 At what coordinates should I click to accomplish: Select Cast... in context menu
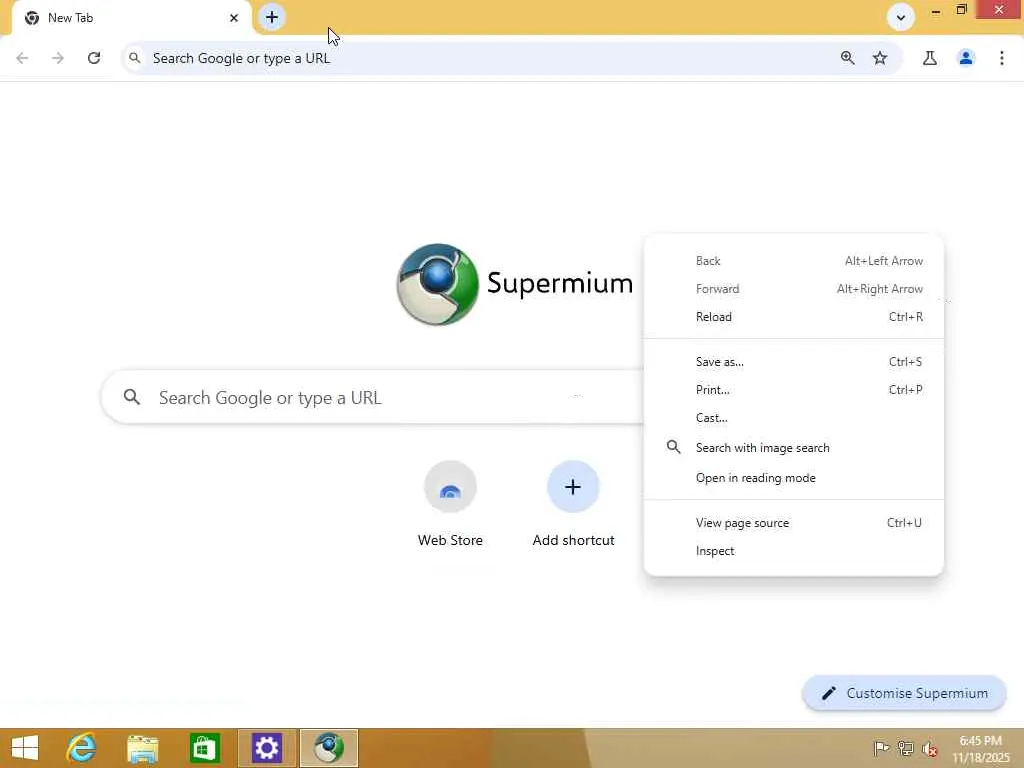point(793,418)
